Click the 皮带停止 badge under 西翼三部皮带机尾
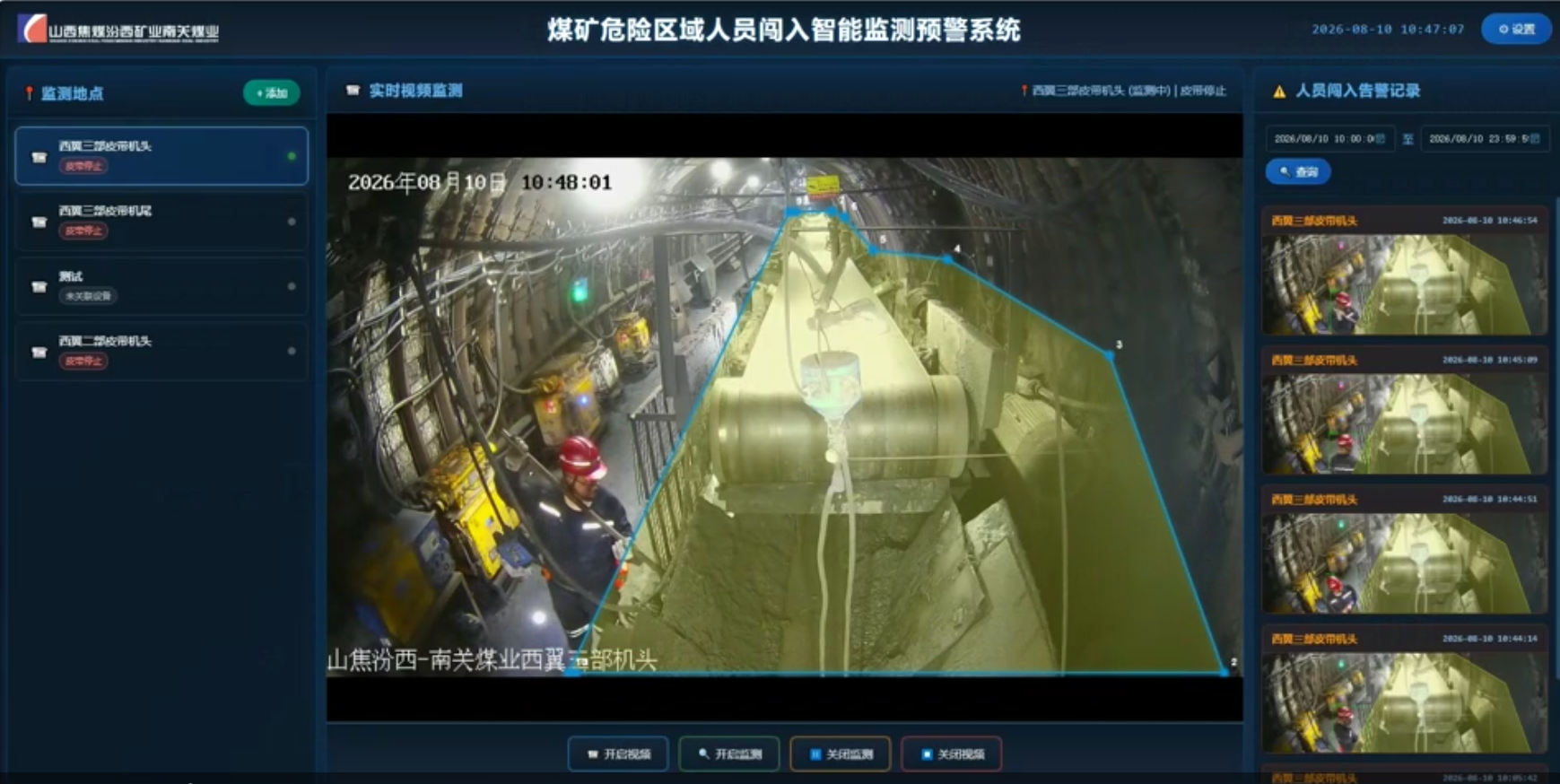 pyautogui.click(x=83, y=231)
